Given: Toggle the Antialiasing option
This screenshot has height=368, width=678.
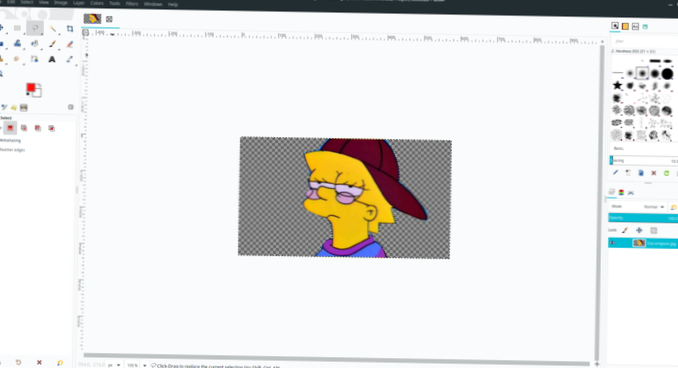Looking at the screenshot, I should pyautogui.click(x=10, y=141).
